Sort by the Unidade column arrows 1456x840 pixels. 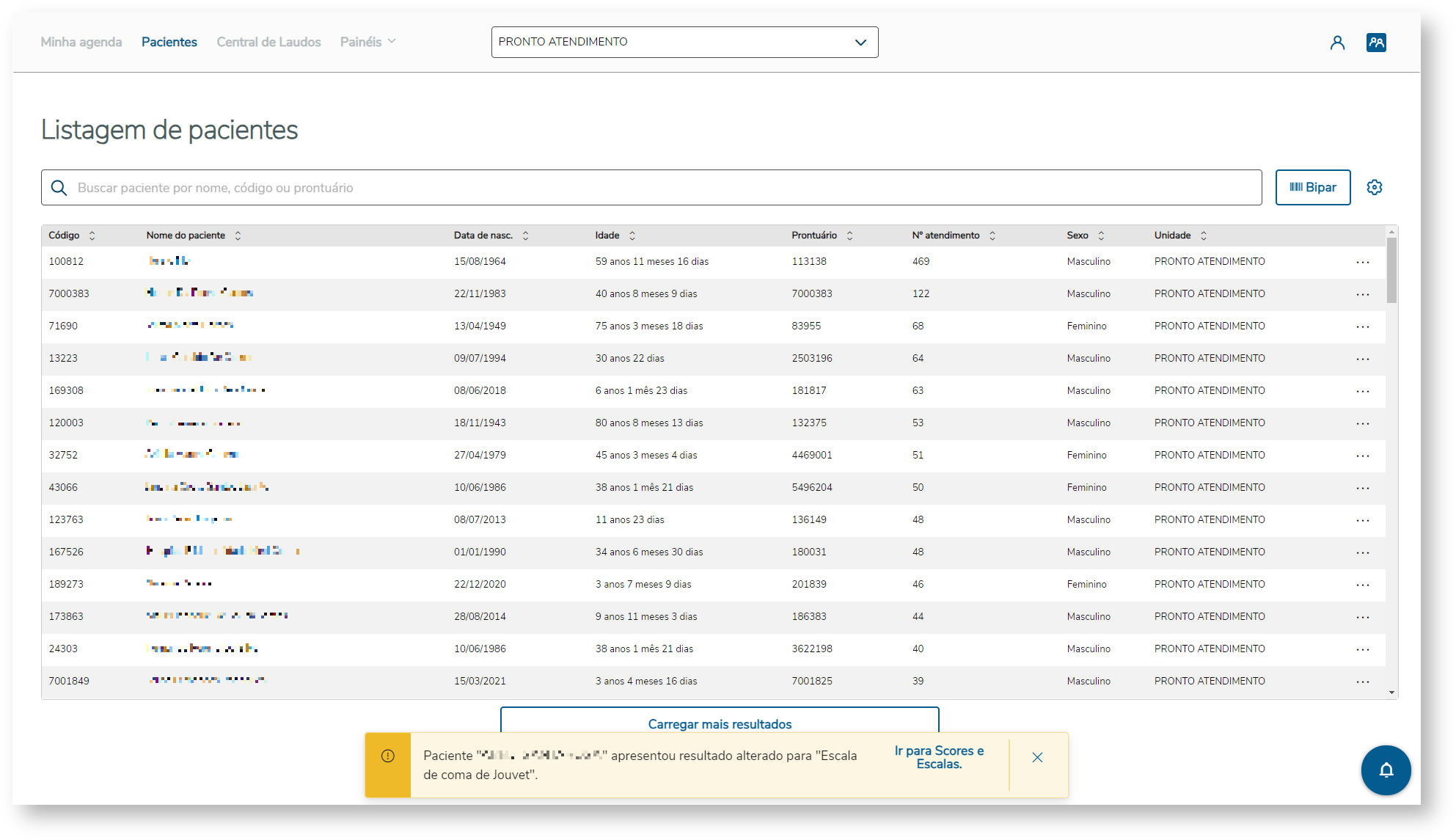click(x=1203, y=235)
